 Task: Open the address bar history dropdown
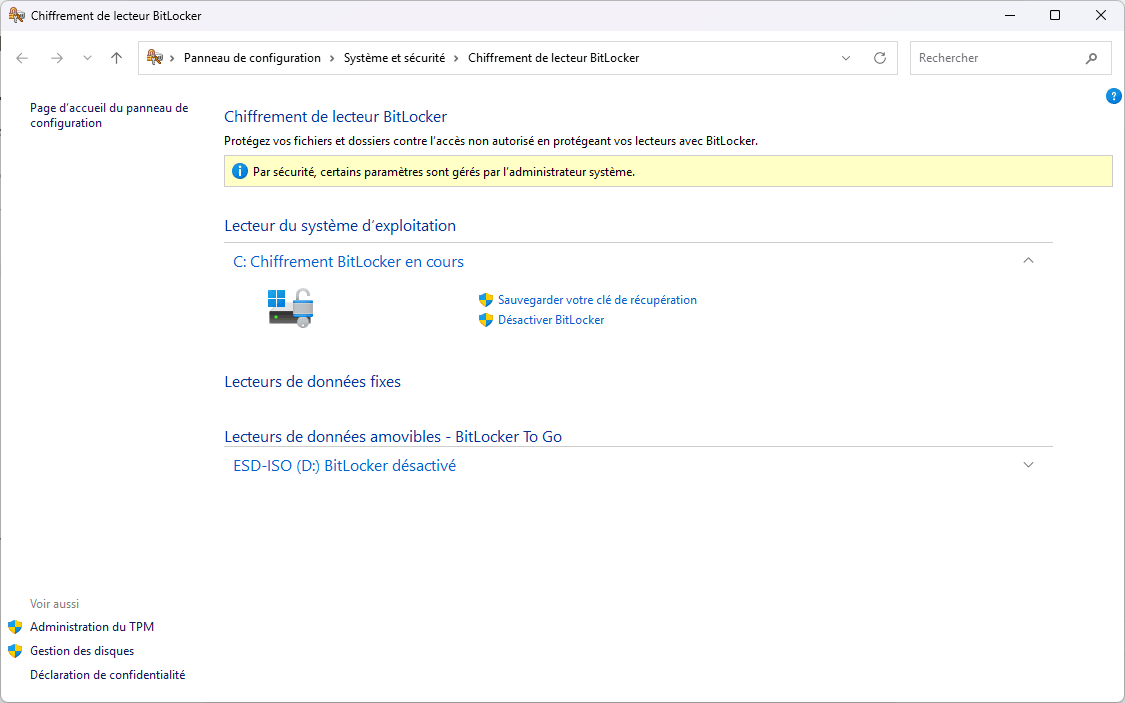847,58
